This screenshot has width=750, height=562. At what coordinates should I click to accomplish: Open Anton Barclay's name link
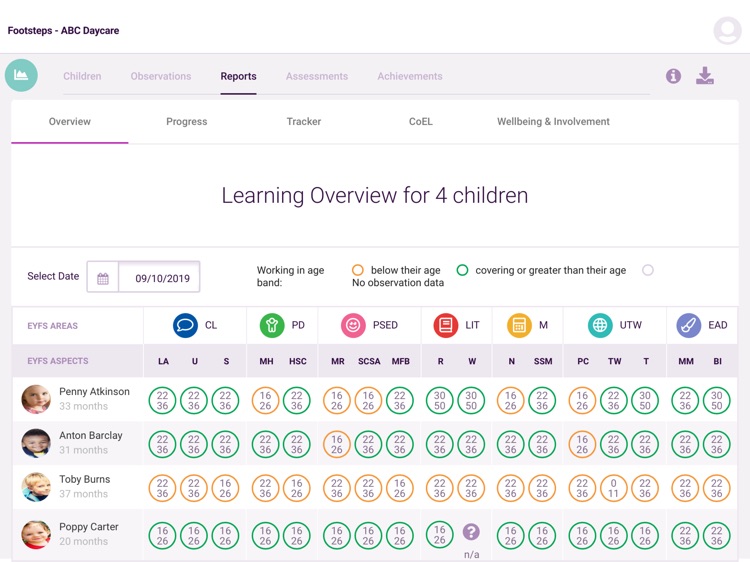click(x=91, y=435)
